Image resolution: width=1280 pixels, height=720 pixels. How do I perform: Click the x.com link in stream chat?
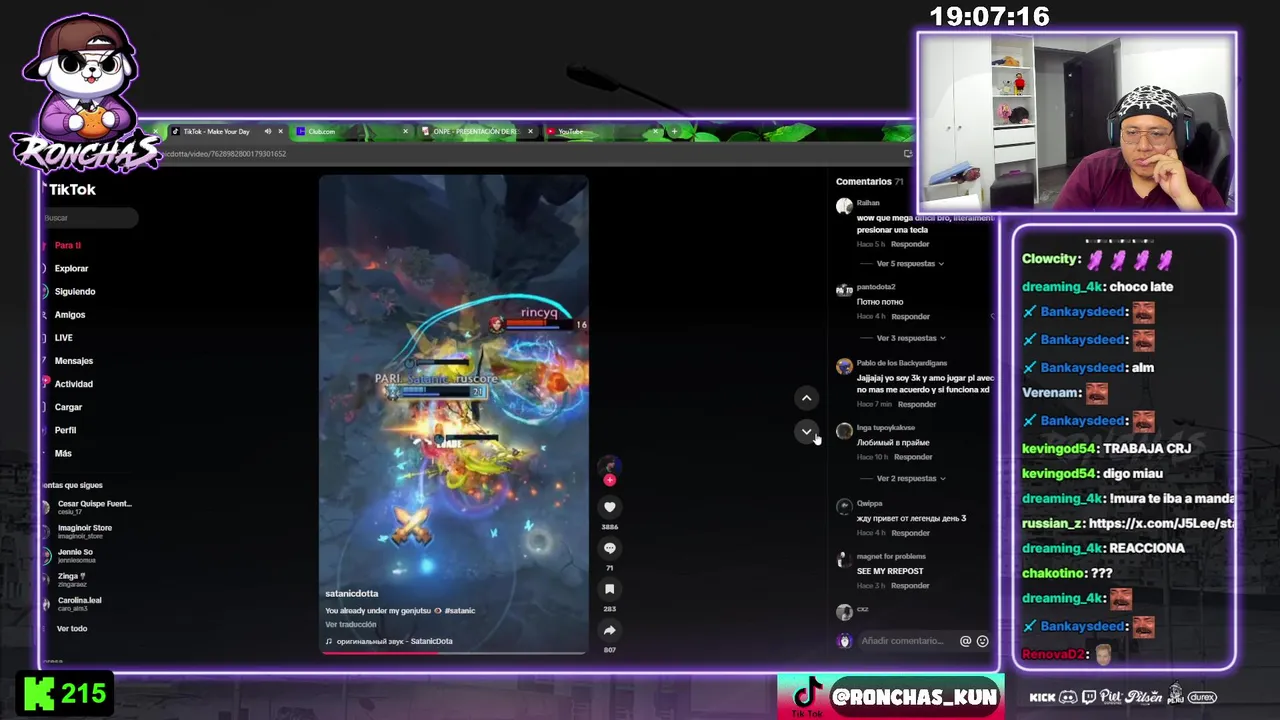click(1162, 524)
